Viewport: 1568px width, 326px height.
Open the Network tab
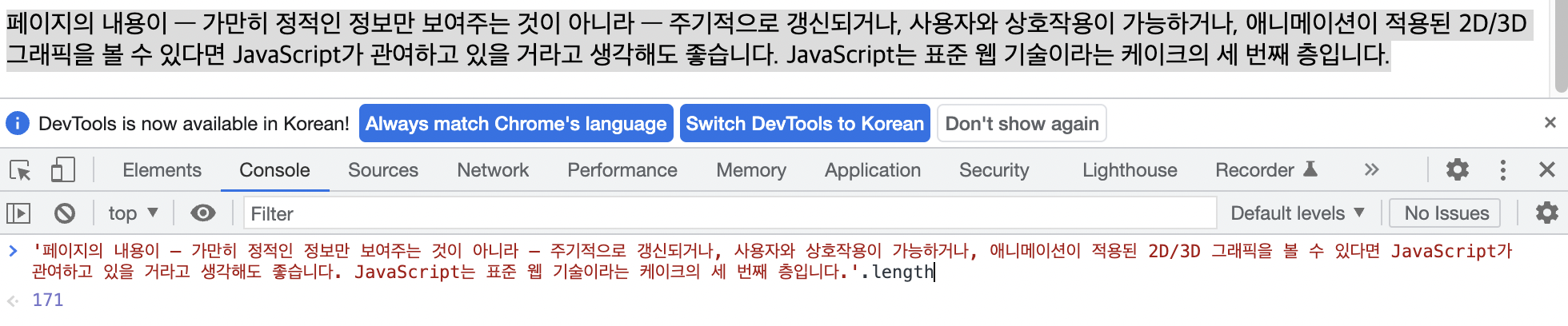coord(493,170)
